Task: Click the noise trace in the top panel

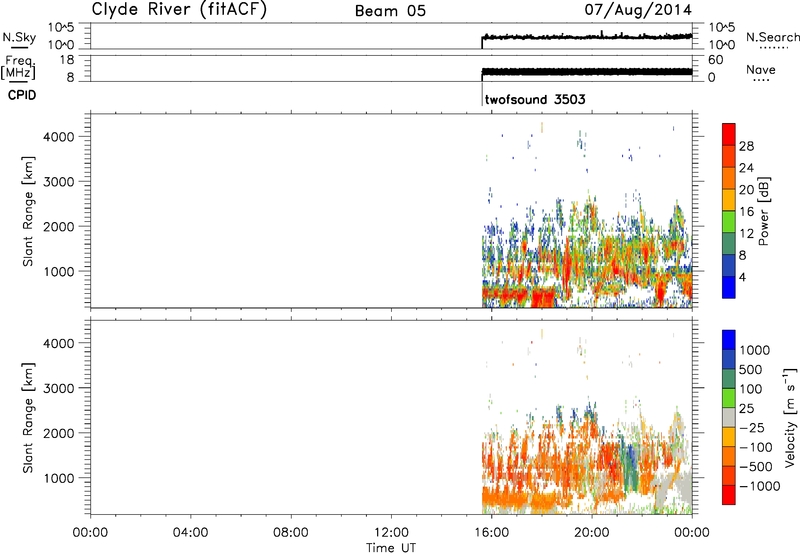Action: pos(587,37)
